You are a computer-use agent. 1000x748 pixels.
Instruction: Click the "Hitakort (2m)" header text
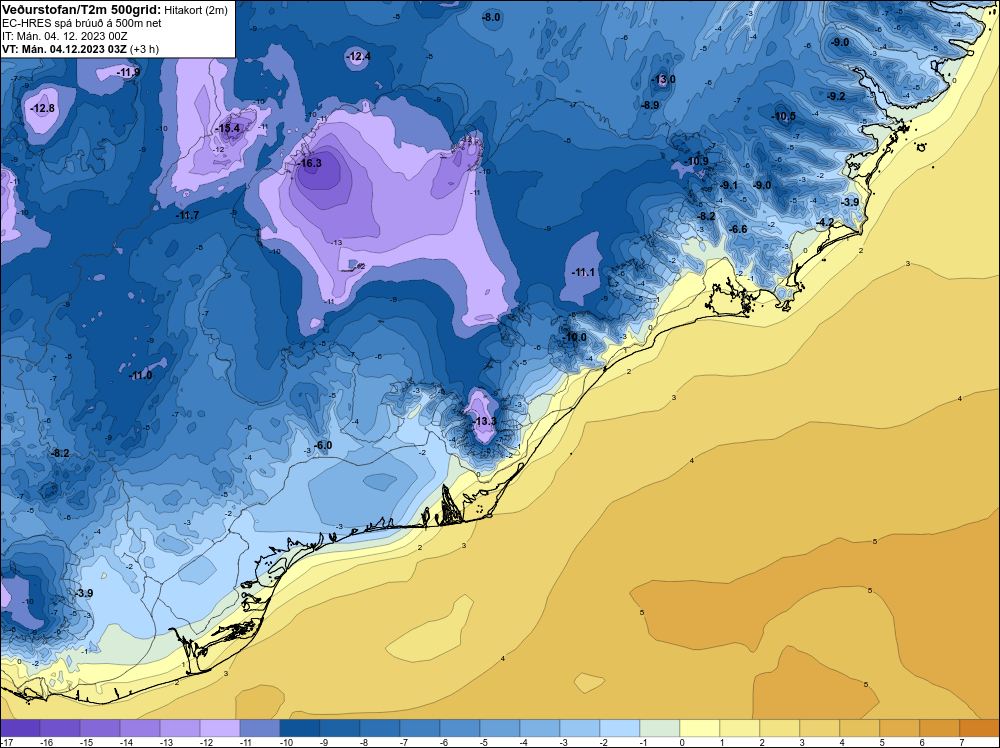[x=195, y=10]
